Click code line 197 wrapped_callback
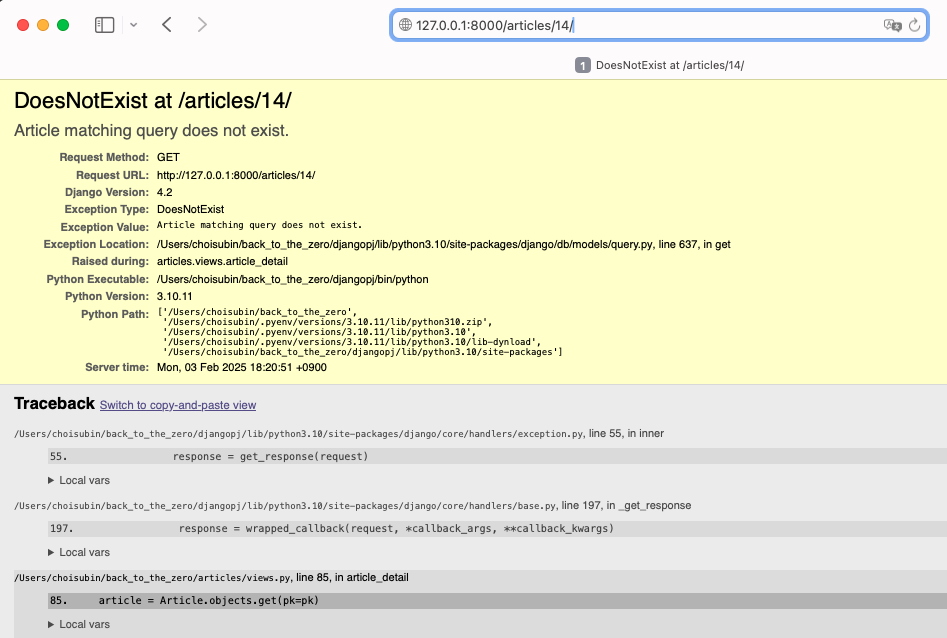The width and height of the screenshot is (947, 638). (x=497, y=528)
